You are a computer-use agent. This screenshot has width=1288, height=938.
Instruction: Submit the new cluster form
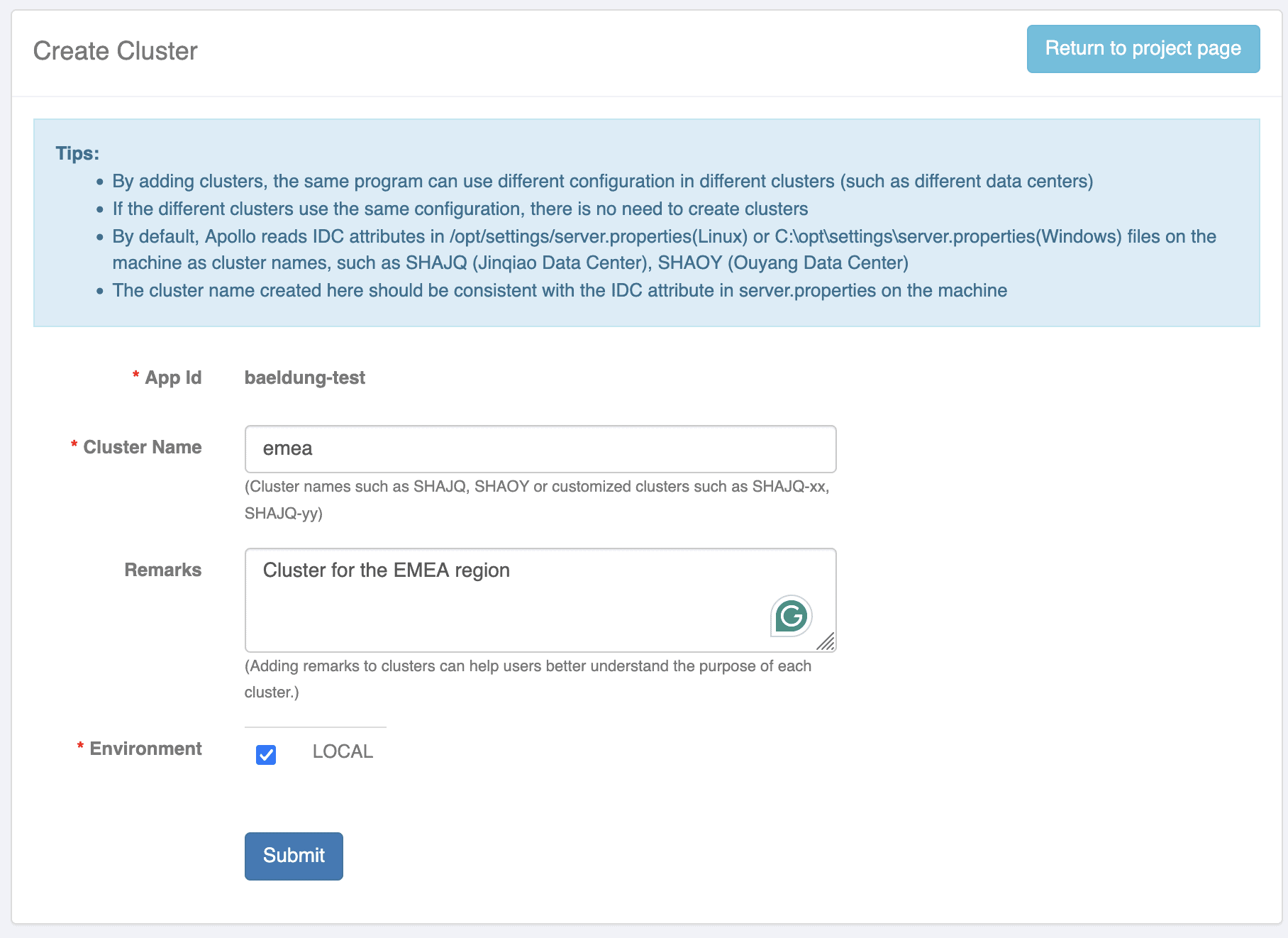coord(294,856)
